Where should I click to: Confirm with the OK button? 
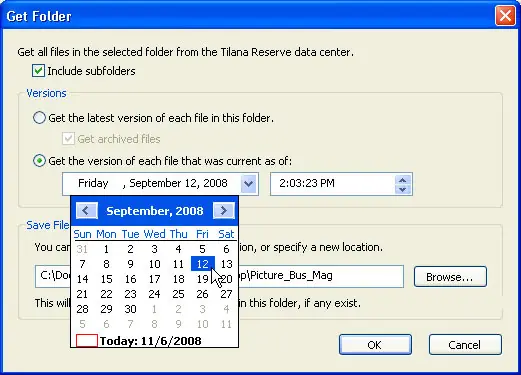[x=375, y=345]
